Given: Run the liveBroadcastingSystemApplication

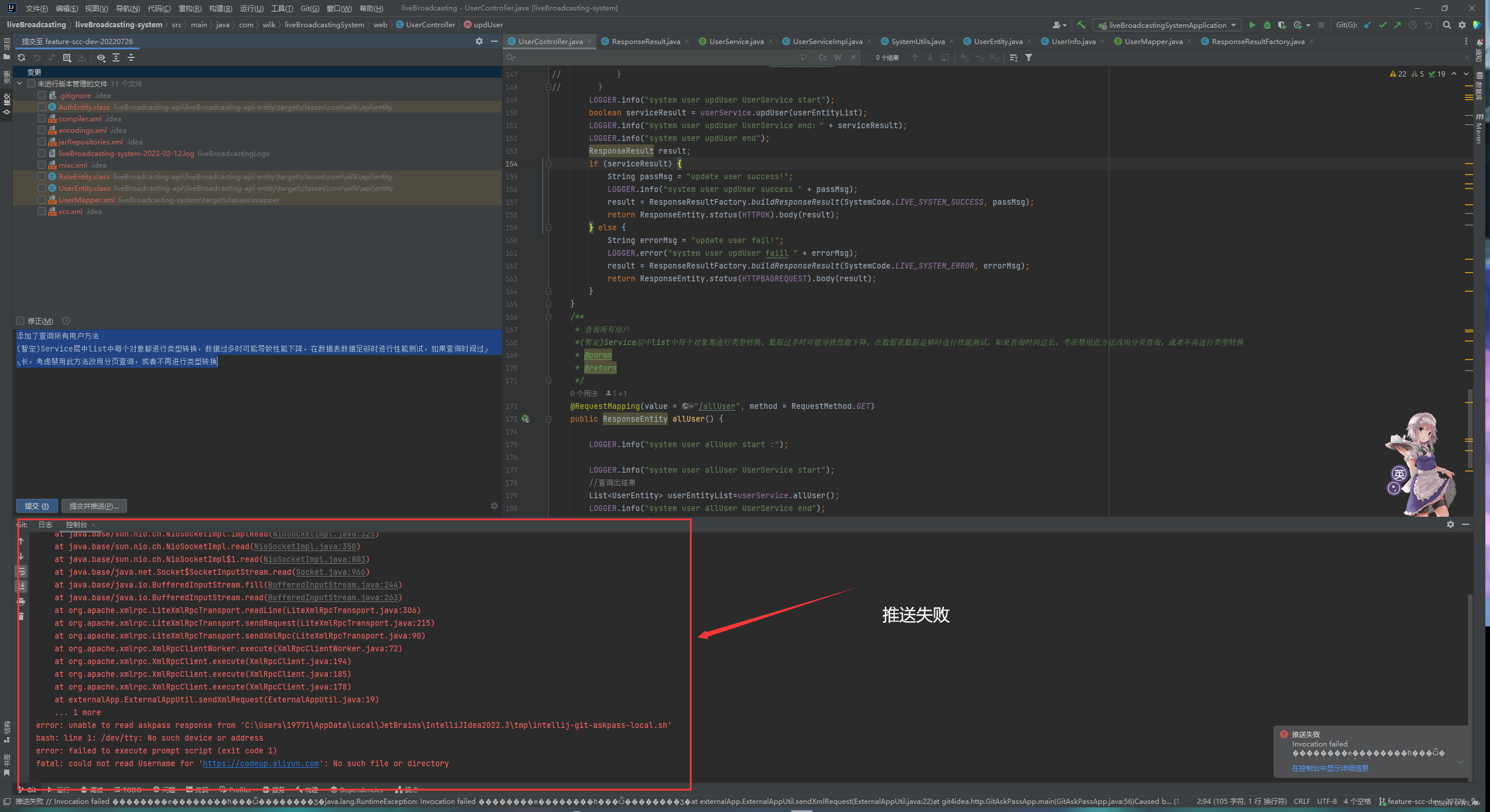Looking at the screenshot, I should (x=1252, y=25).
